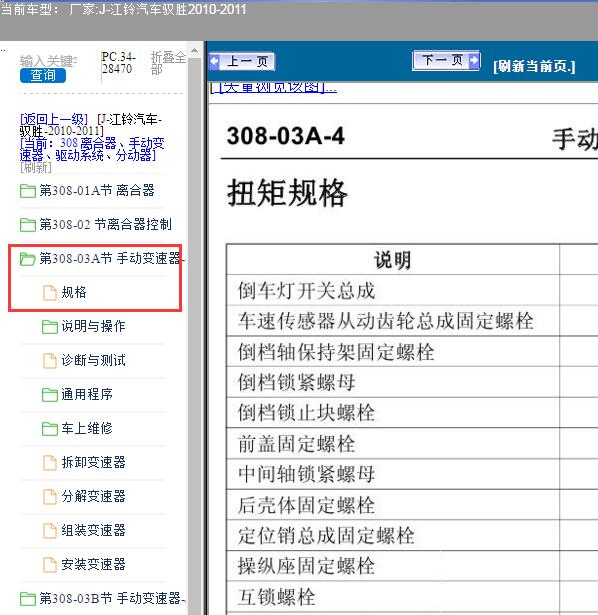Screen dimensions: 598x615
Task: Expand folder icon of 第308-03B节 手动变速器
Action: [x=27, y=599]
